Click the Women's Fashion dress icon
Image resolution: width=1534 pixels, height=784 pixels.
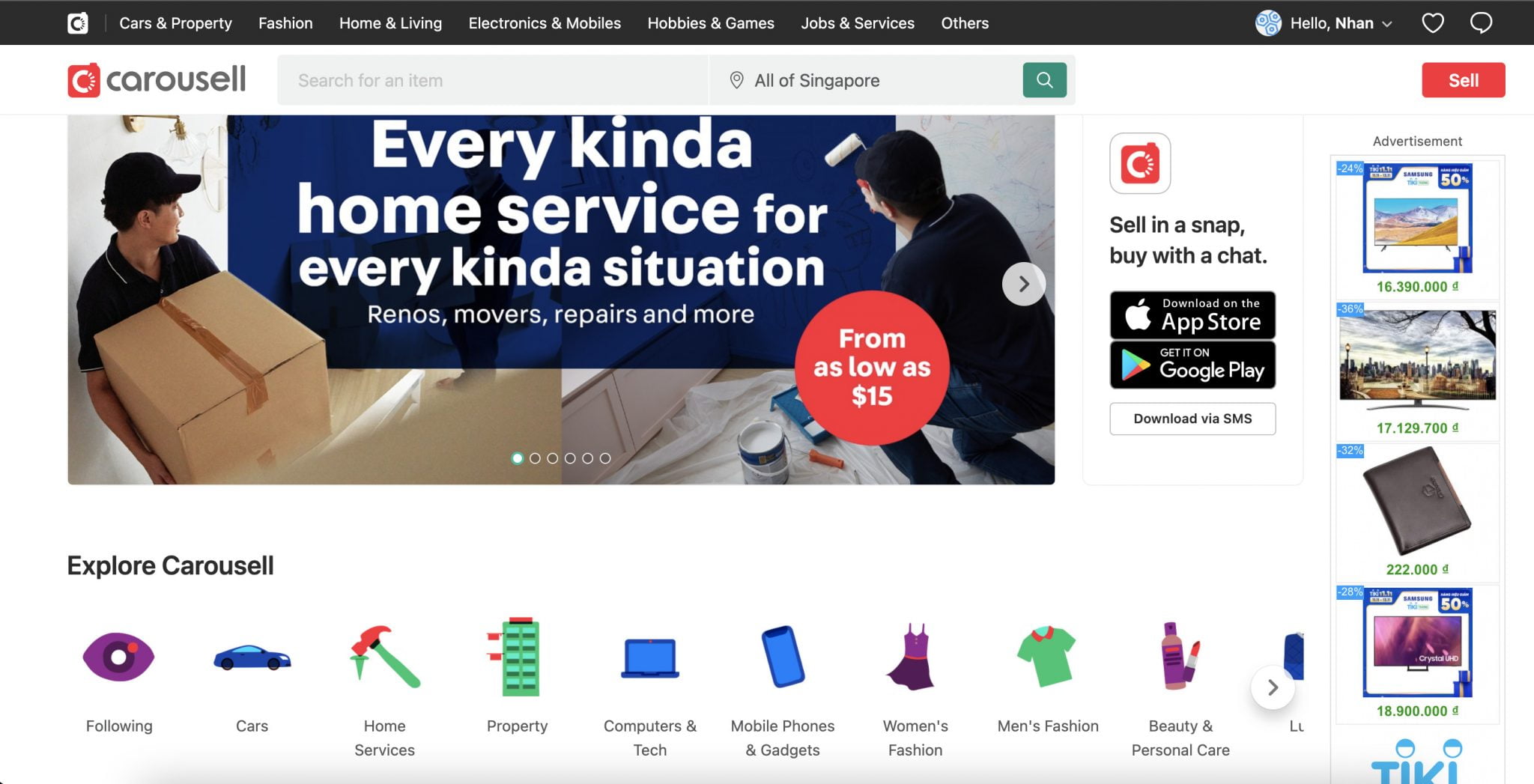(915, 657)
